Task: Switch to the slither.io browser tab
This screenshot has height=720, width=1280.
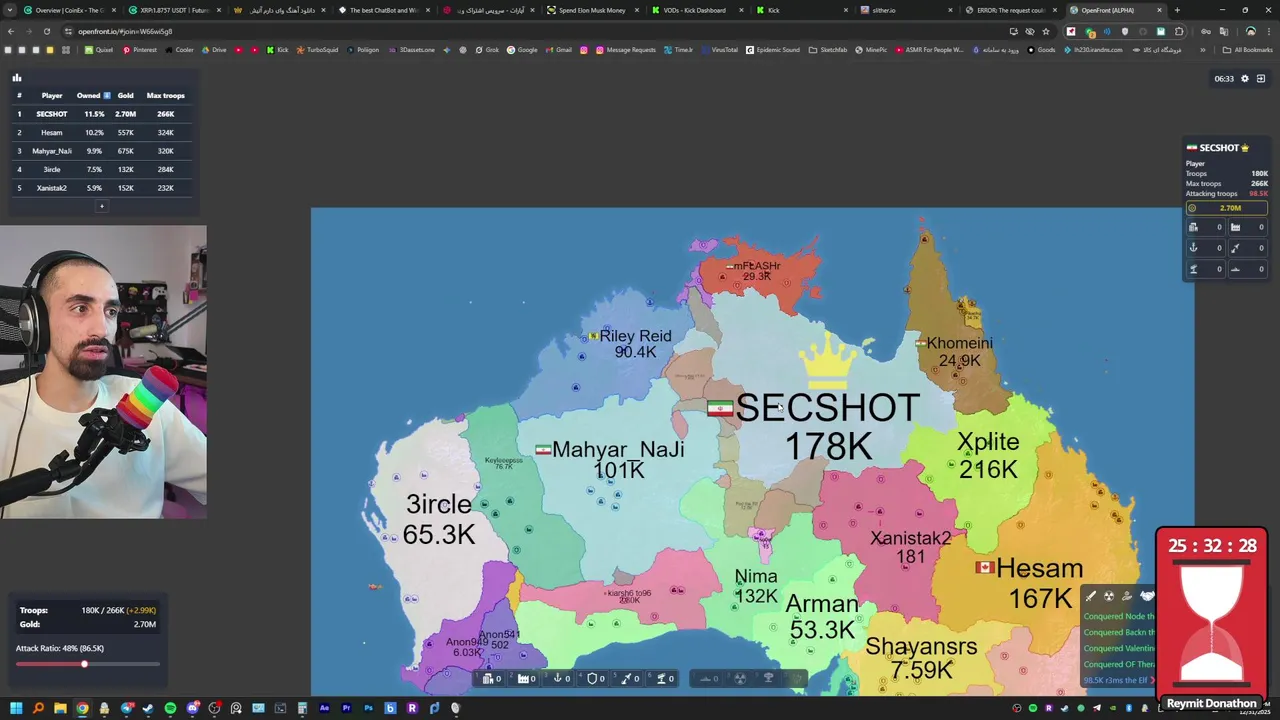Action: pos(905,10)
